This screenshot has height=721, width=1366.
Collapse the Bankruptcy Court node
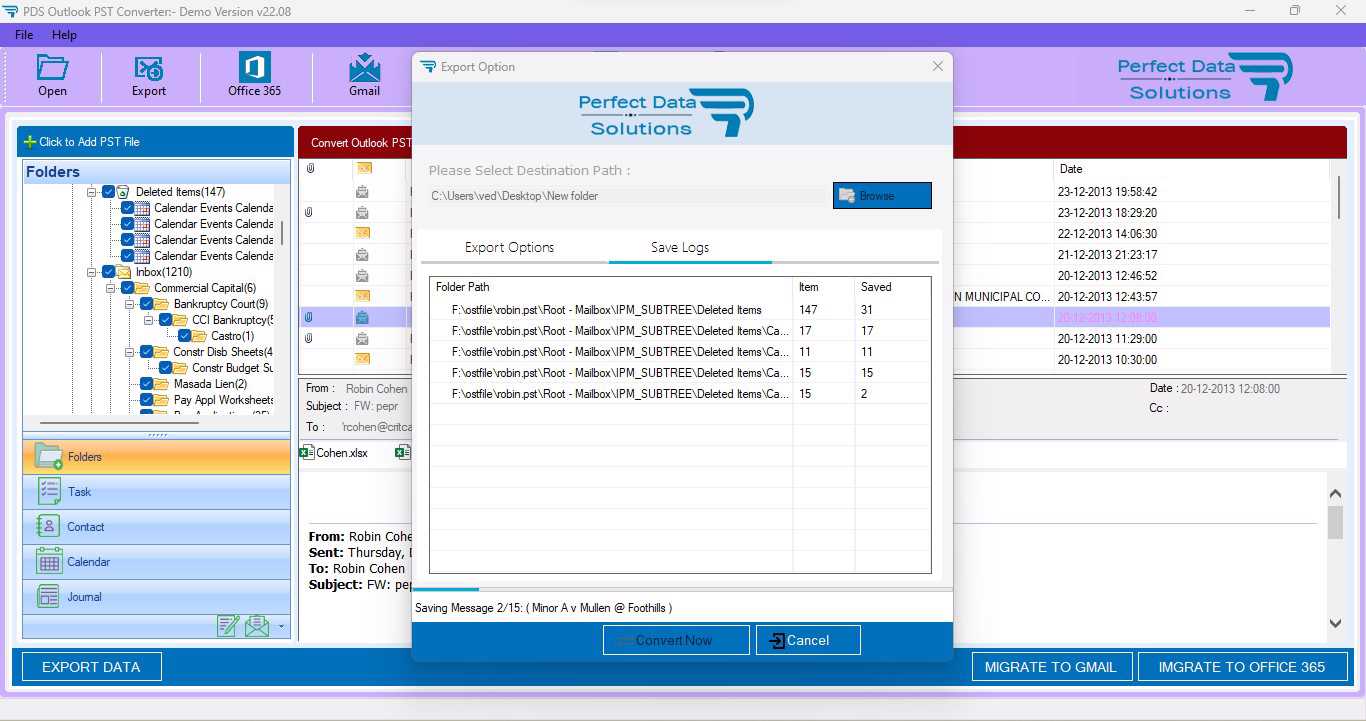[130, 304]
